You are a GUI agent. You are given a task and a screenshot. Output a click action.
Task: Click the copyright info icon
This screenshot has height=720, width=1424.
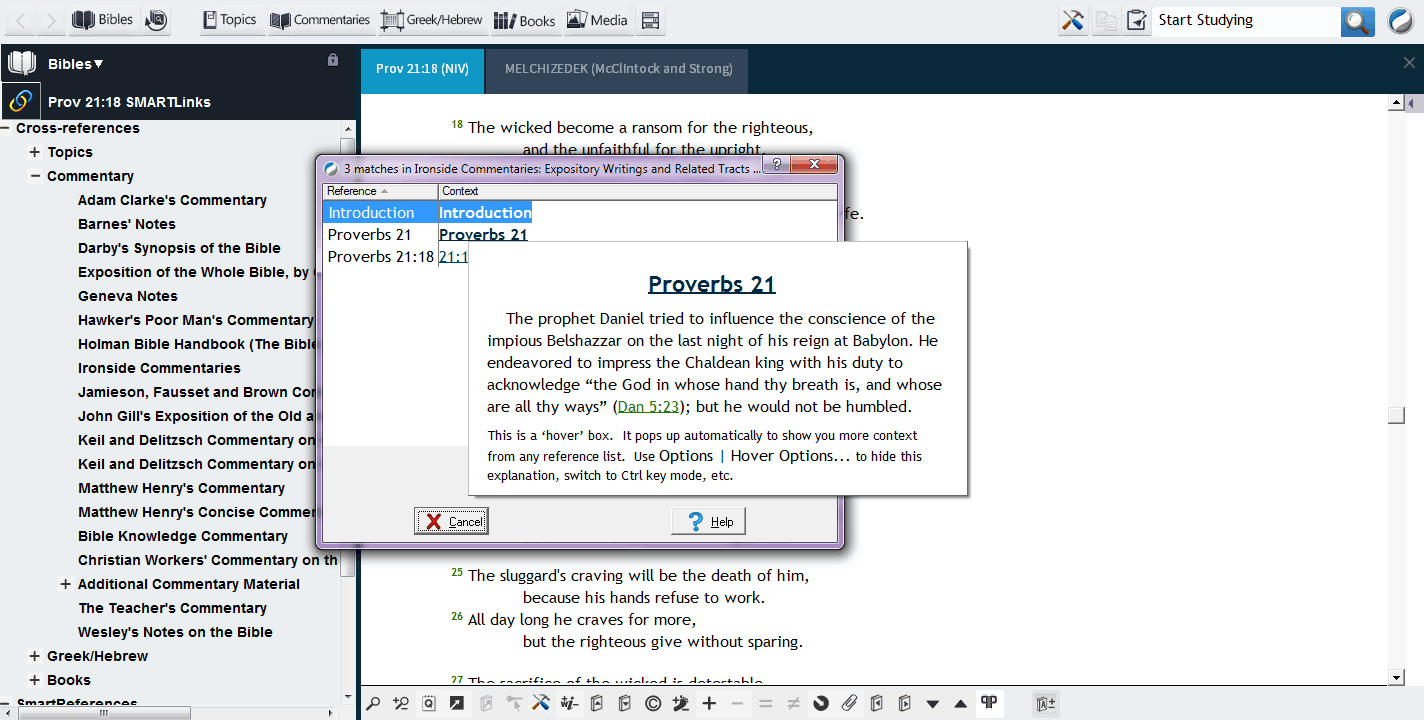point(653,704)
